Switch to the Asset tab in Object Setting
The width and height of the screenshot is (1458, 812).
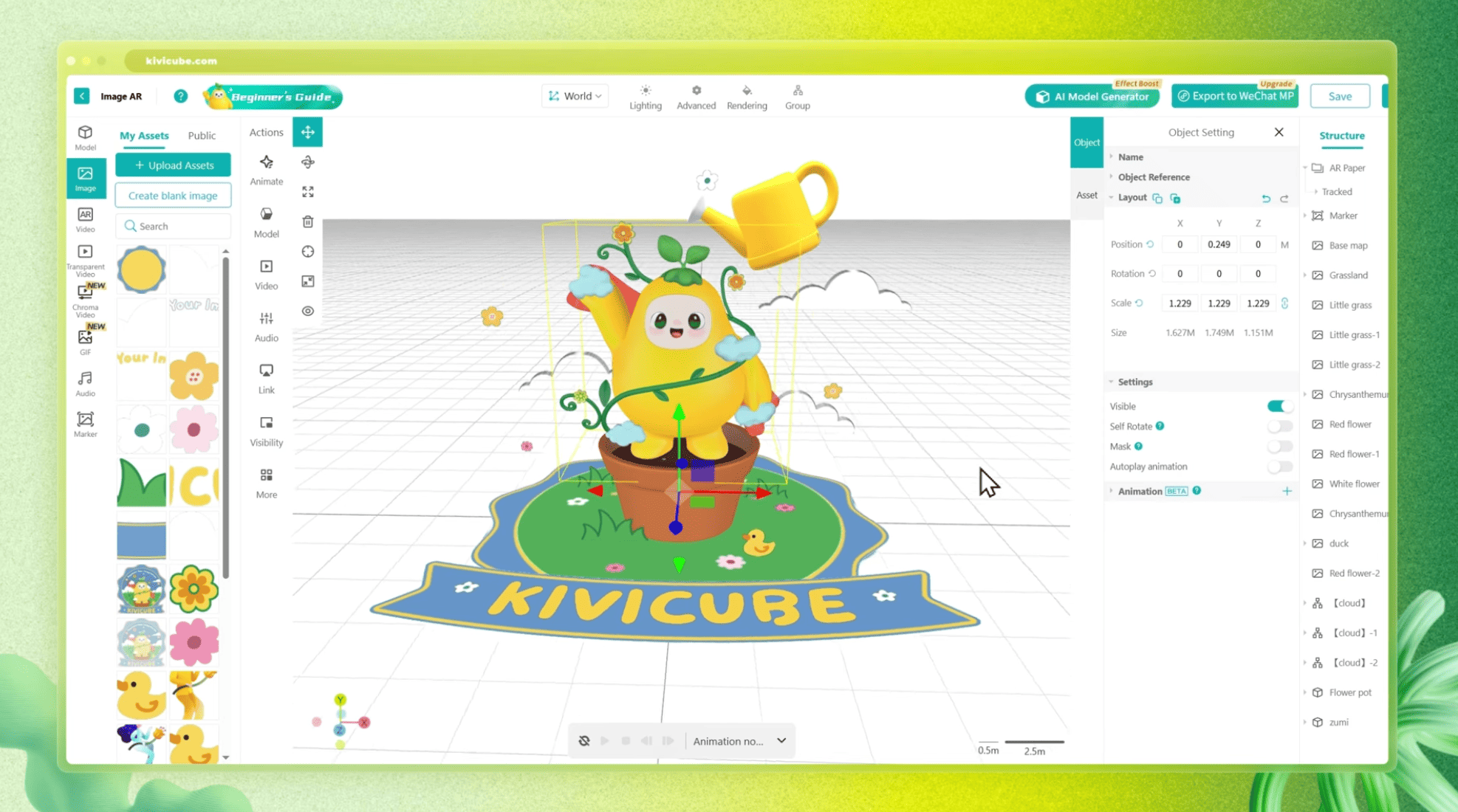click(1086, 195)
